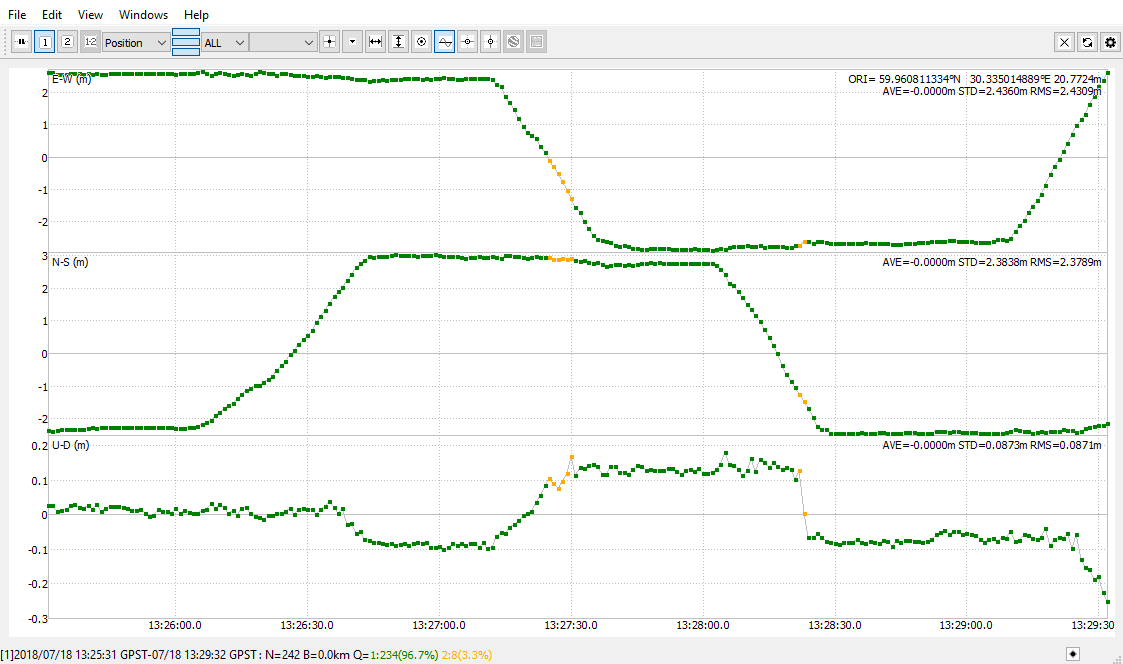Screen dimensions: 1123x664
Task: Click the small dot button in status bar
Action: tap(1073, 653)
